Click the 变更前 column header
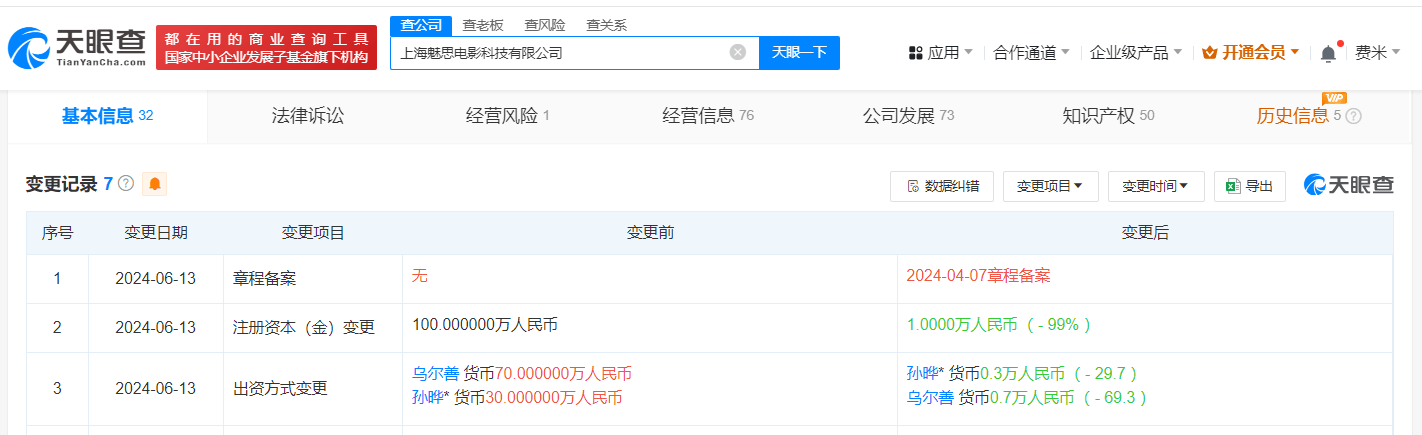 650,233
